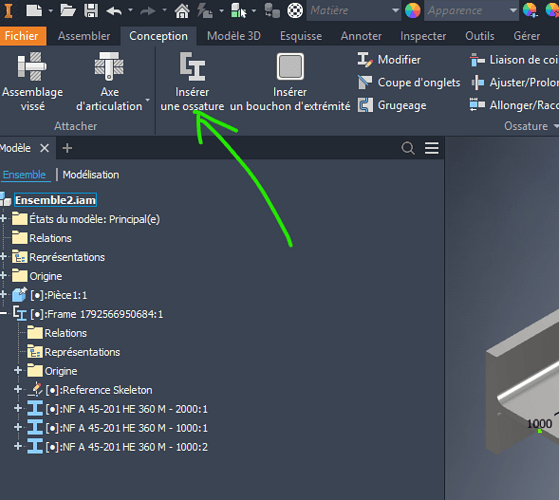Open the browser hamburger menu
Image resolution: width=559 pixels, height=500 pixels.
[431, 148]
